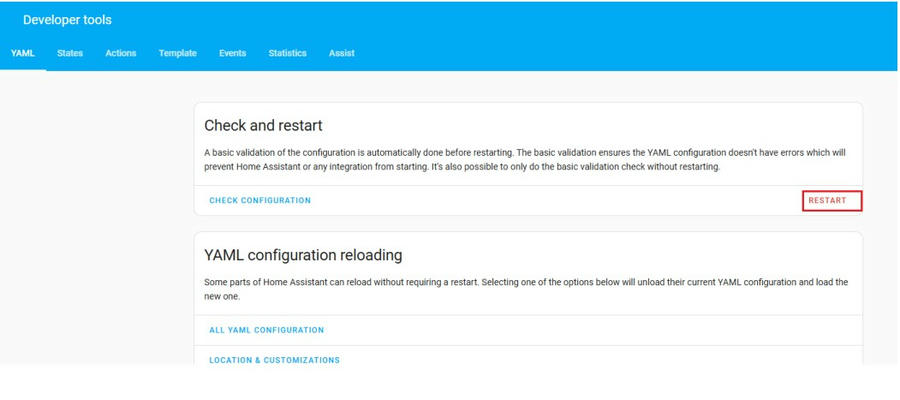Click the red Restart button
The height and width of the screenshot is (400, 900).
(x=828, y=201)
